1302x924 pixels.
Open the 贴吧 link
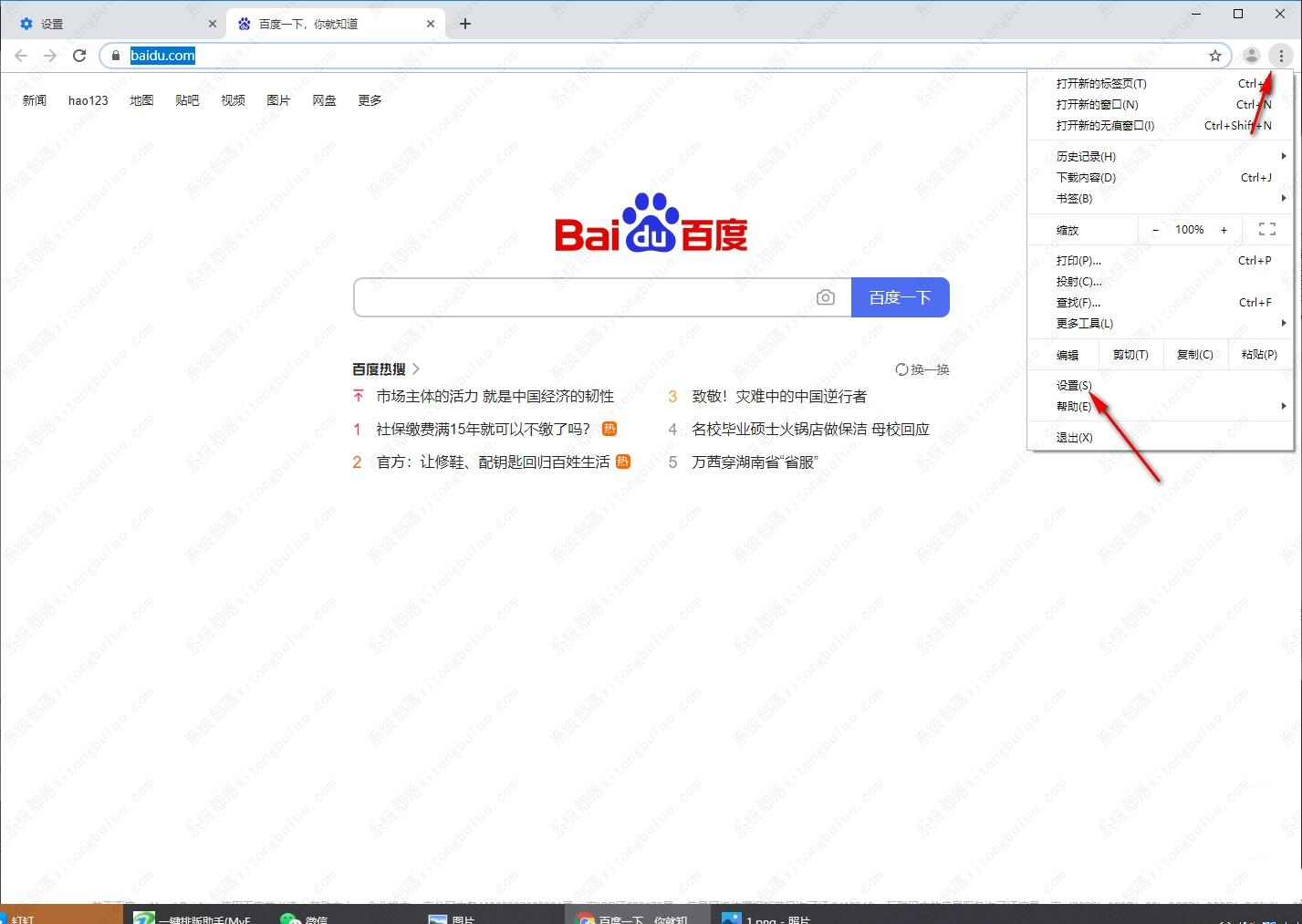click(187, 100)
